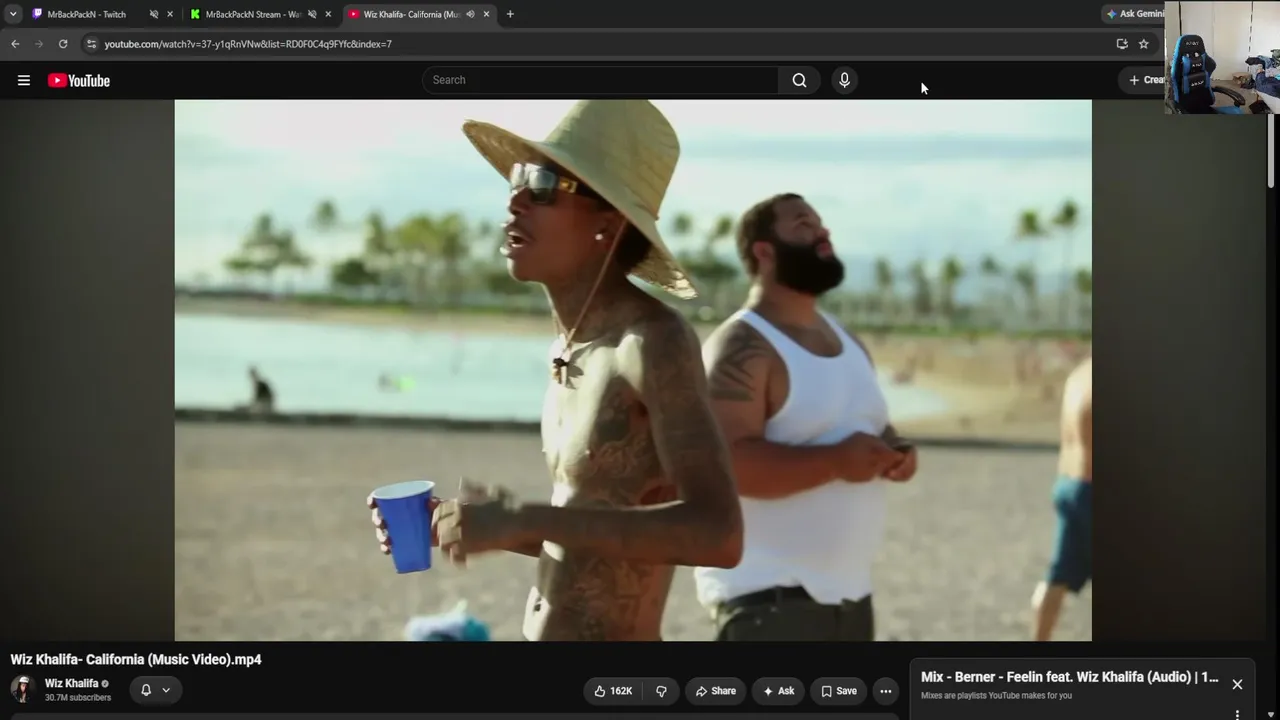Open more actions three-dot menu

(x=886, y=691)
